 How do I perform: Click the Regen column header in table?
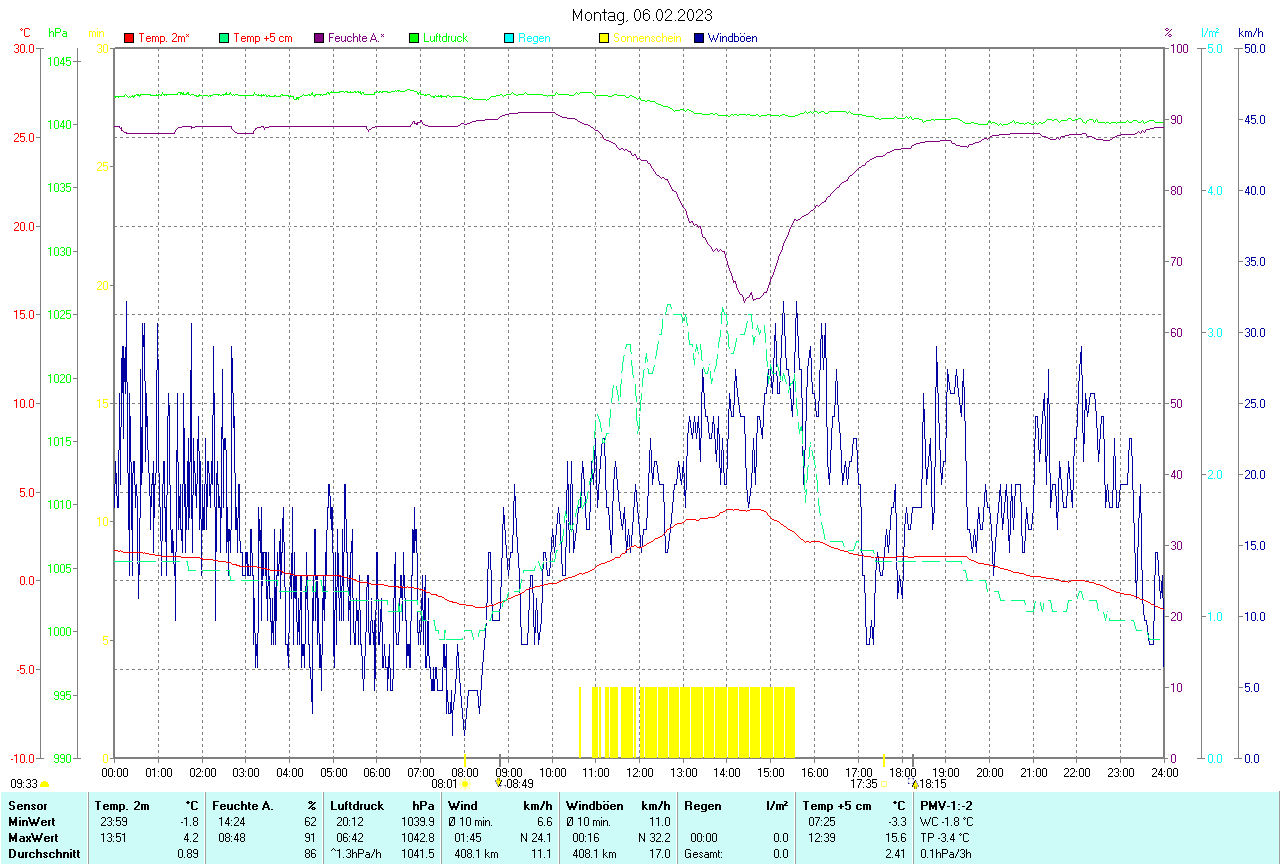tap(702, 805)
